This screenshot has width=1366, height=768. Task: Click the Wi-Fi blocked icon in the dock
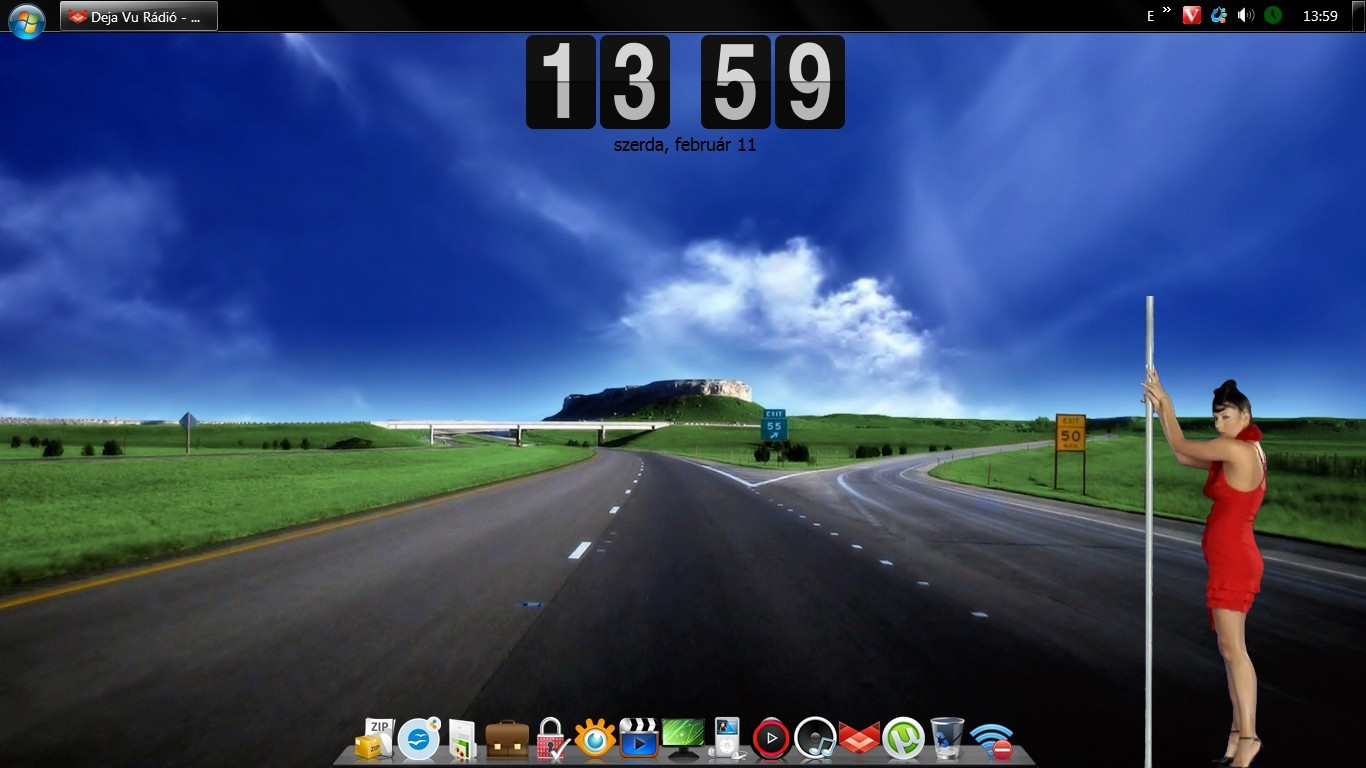992,742
